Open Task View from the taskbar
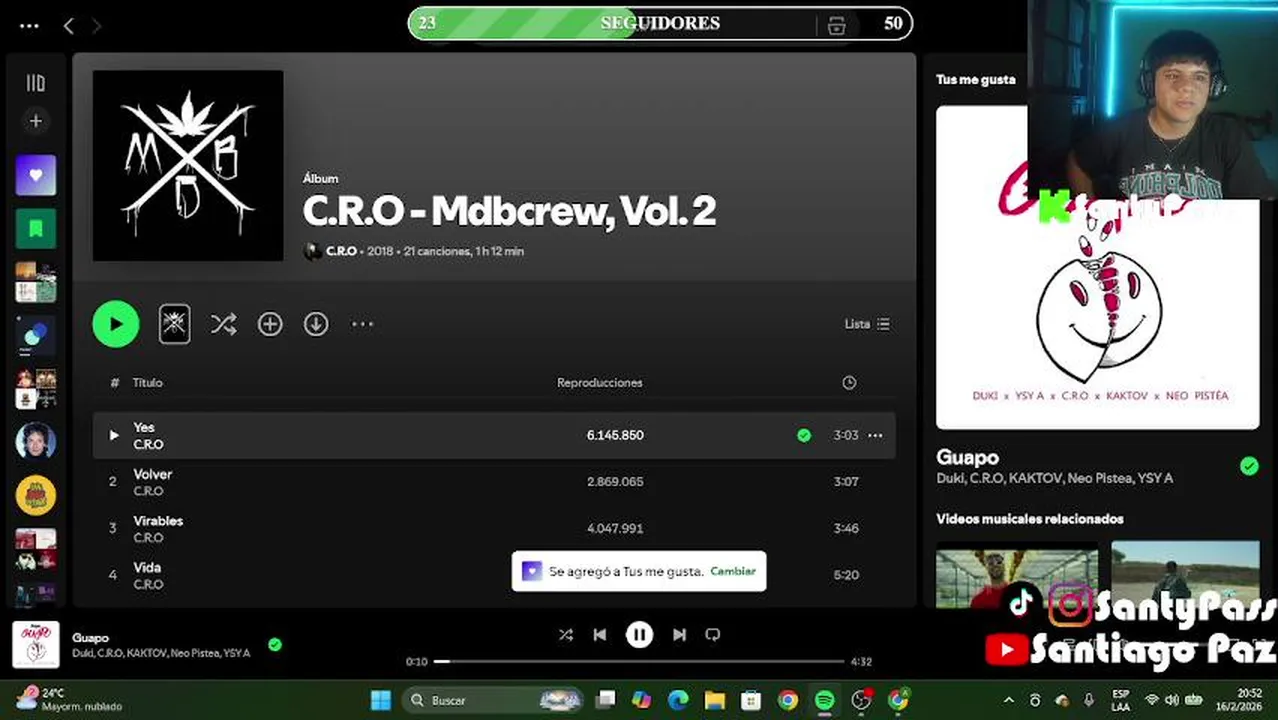Image resolution: width=1278 pixels, height=720 pixels. click(x=605, y=700)
